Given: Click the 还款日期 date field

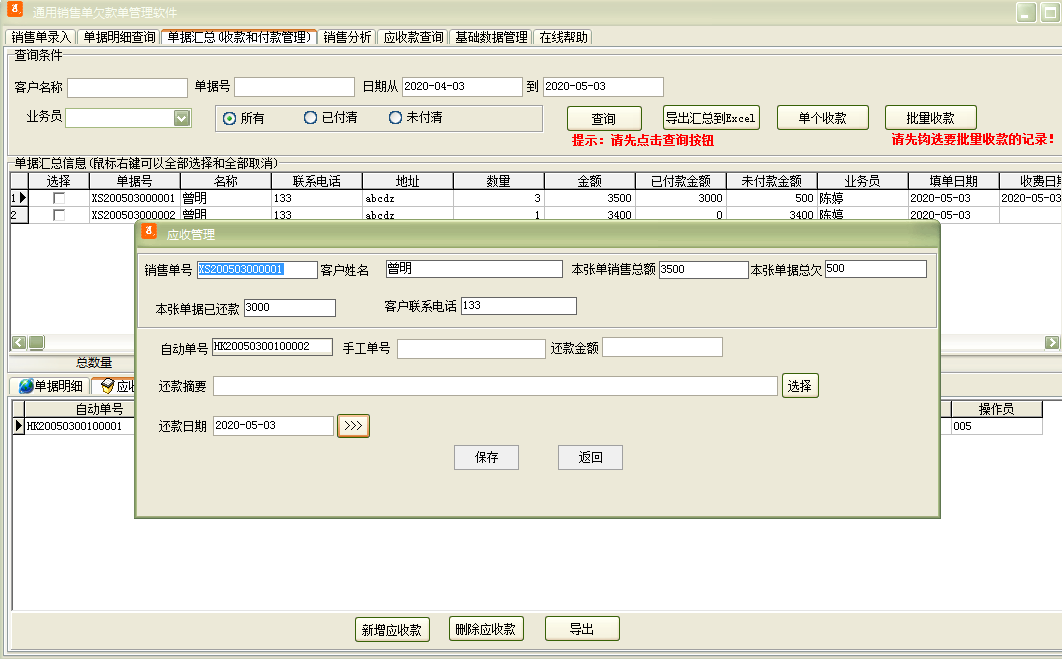Looking at the screenshot, I should tap(273, 426).
